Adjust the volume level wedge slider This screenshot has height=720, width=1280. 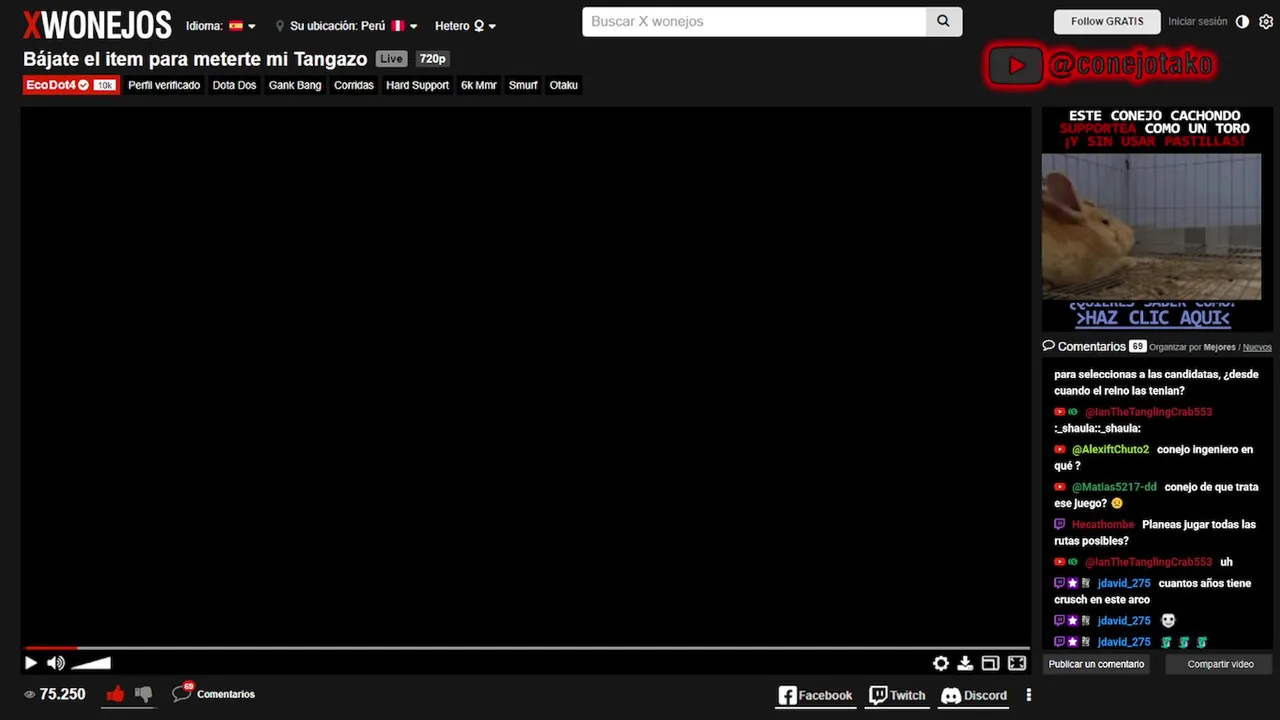91,663
